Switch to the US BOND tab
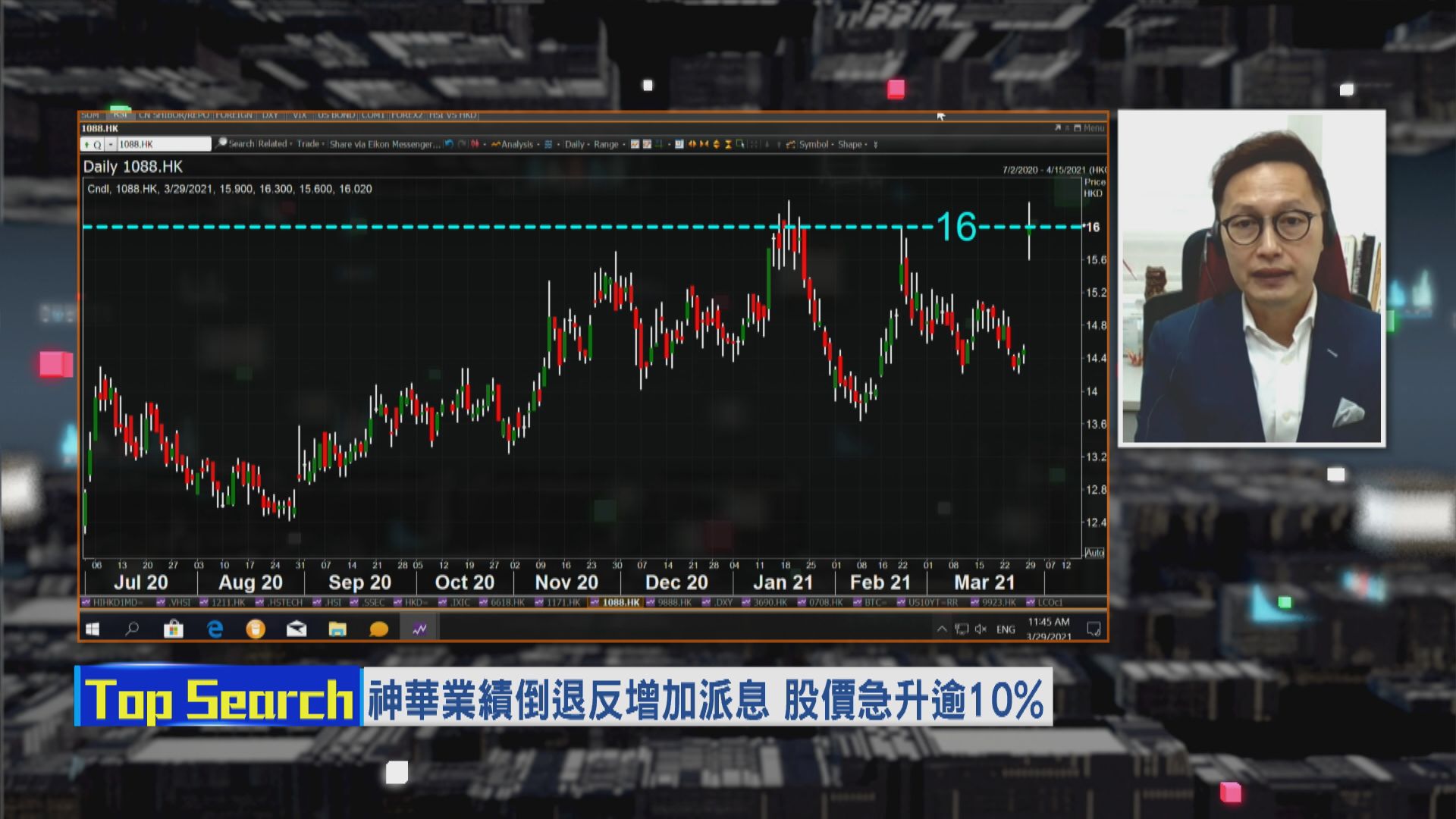The image size is (1456, 819). point(334,115)
